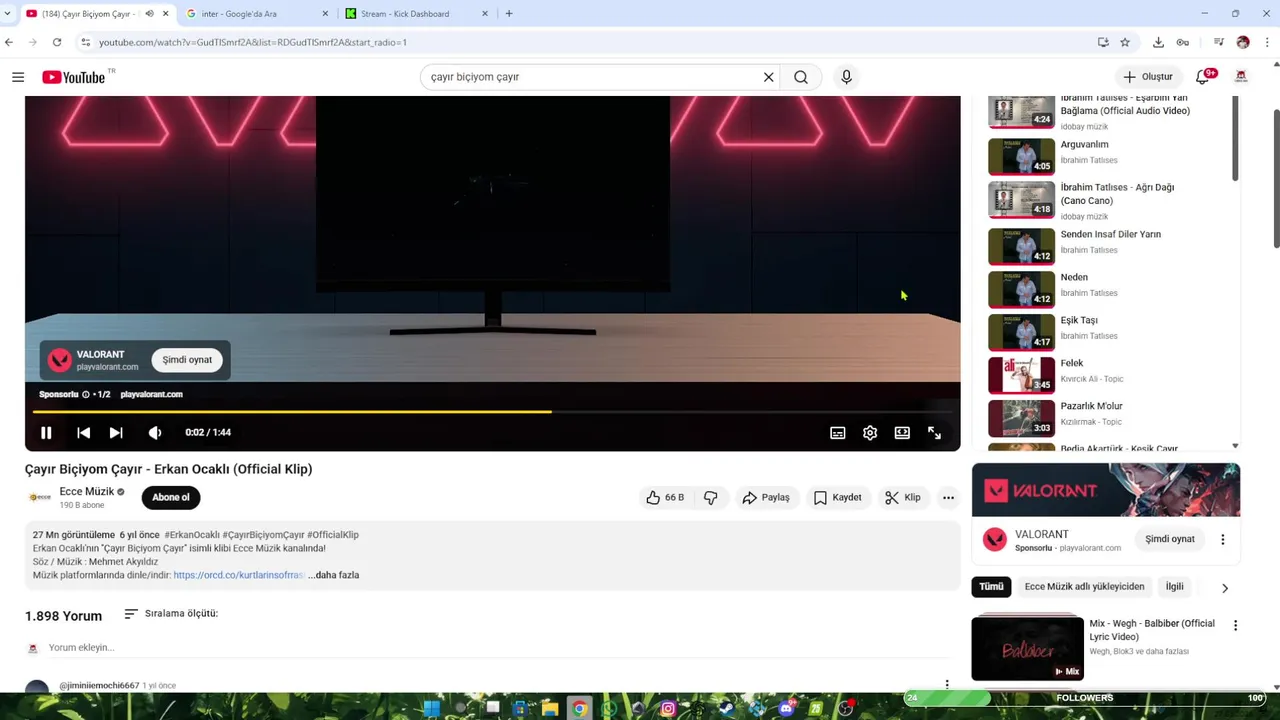Open YouTube hamburger guide menu

click(18, 77)
